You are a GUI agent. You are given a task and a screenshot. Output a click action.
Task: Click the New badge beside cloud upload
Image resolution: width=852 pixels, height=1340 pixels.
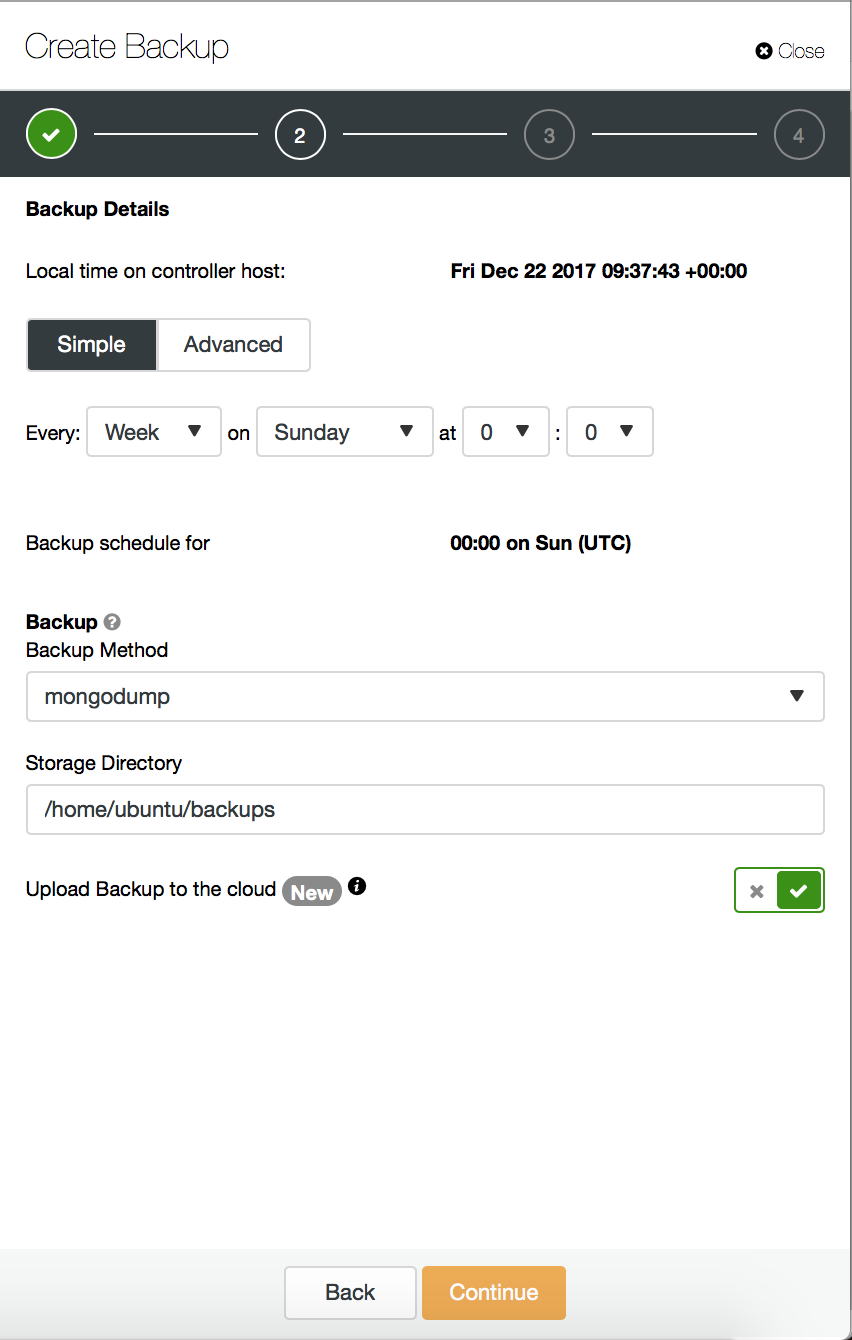pyautogui.click(x=312, y=892)
